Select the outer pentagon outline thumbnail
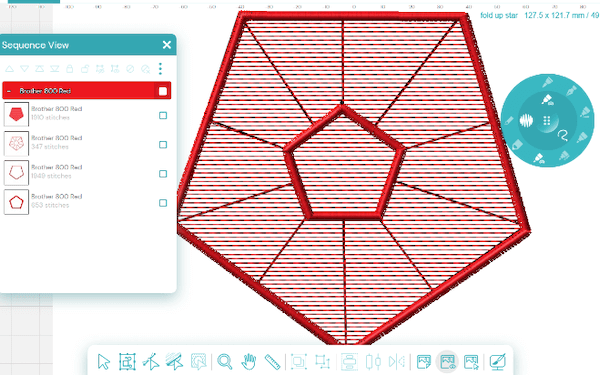 pyautogui.click(x=16, y=173)
